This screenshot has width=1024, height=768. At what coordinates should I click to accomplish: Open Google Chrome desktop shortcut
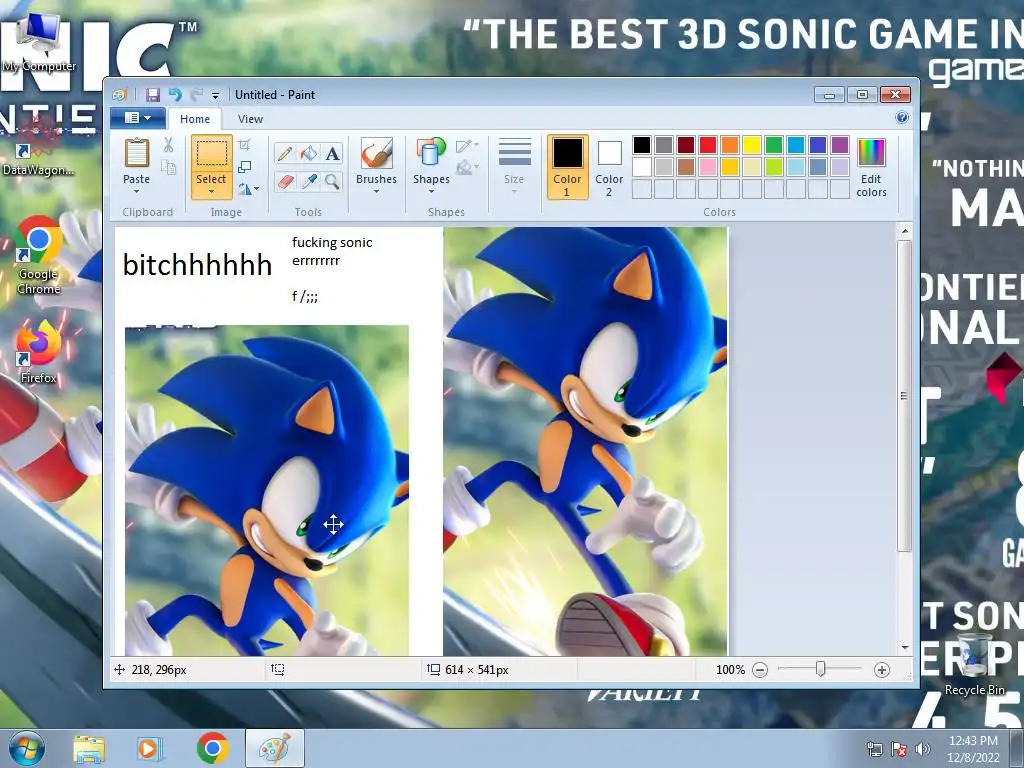tap(39, 255)
